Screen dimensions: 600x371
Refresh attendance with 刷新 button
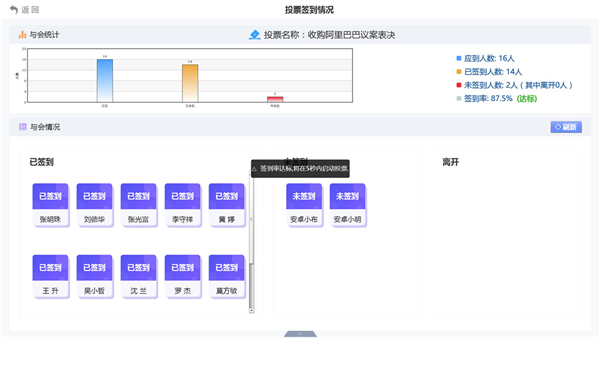pos(566,127)
